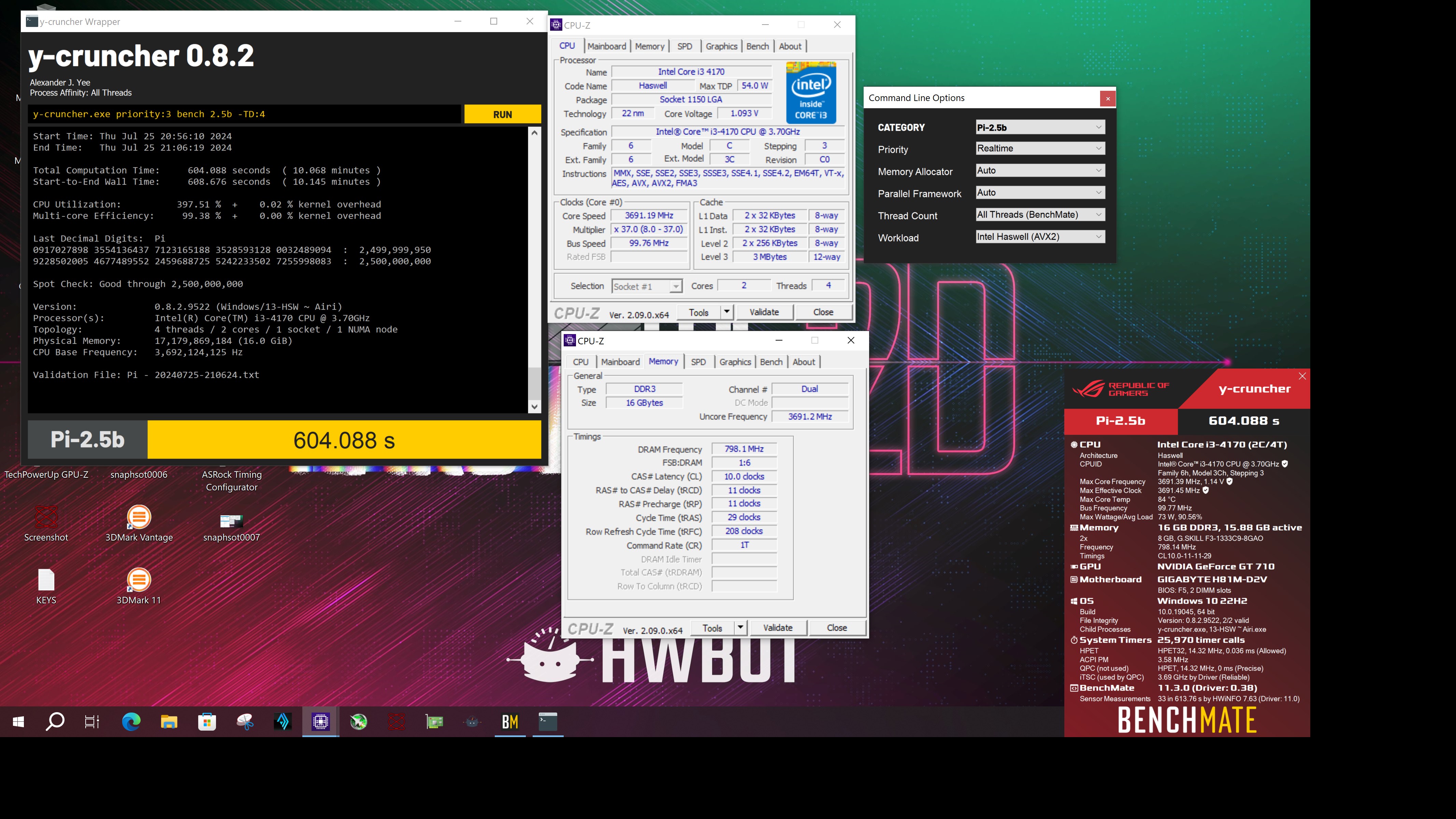Select the snaphsot0006 desktop label

tap(139, 475)
